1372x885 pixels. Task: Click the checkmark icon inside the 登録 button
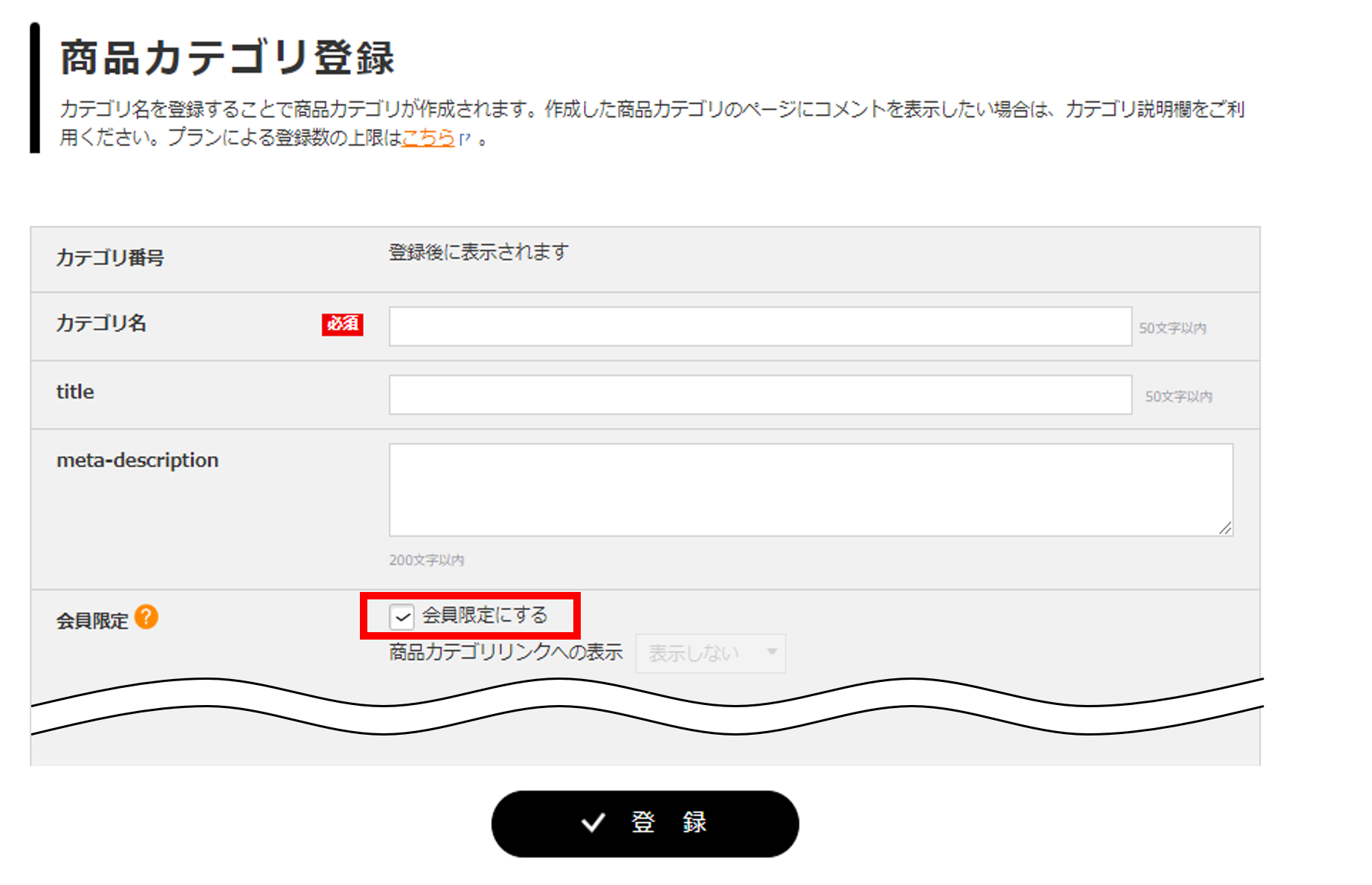click(x=591, y=823)
